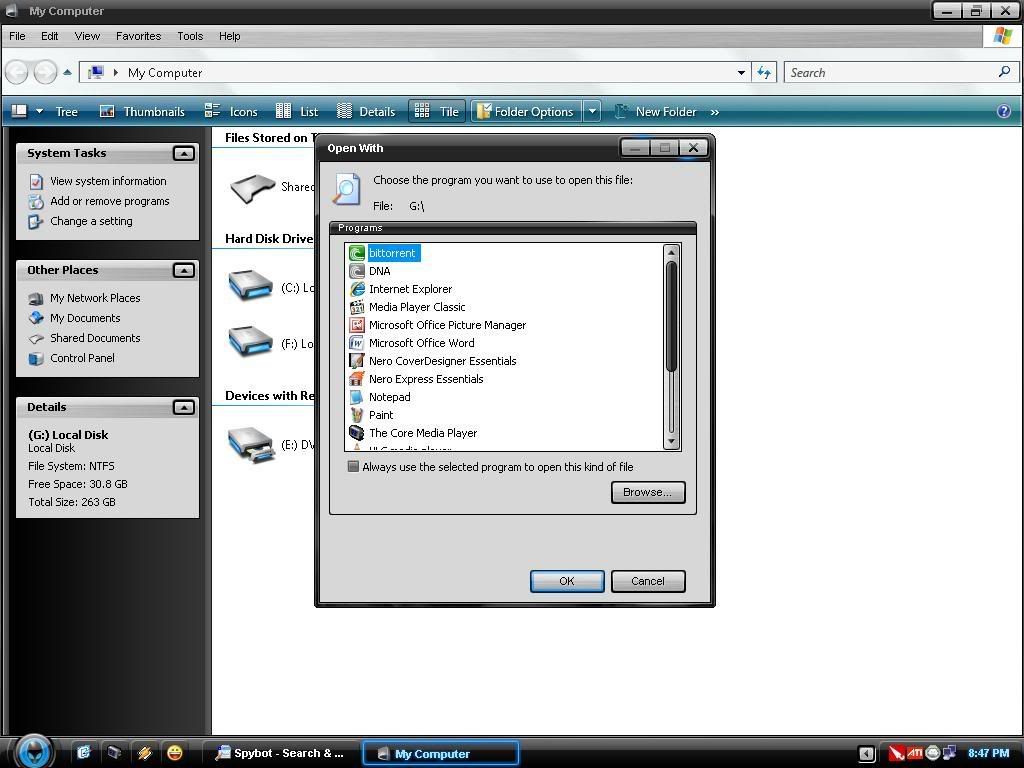
Task: Choose Nero Express Essentials icon
Action: (x=357, y=379)
